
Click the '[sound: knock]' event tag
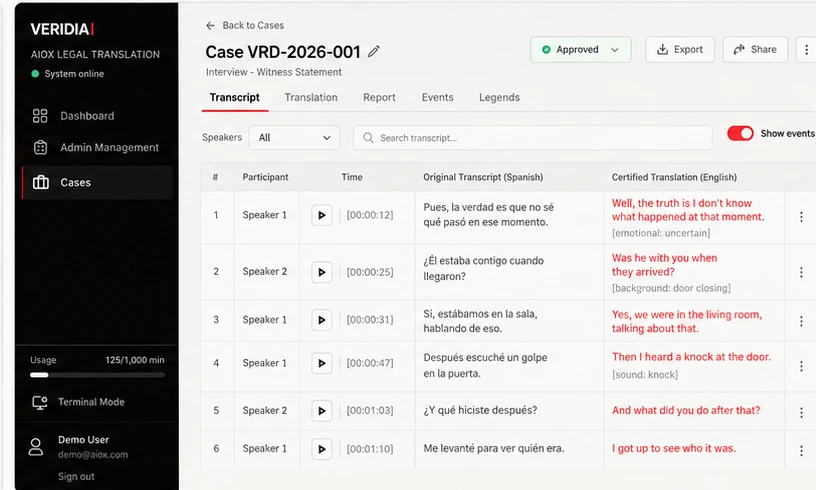pyautogui.click(x=645, y=375)
